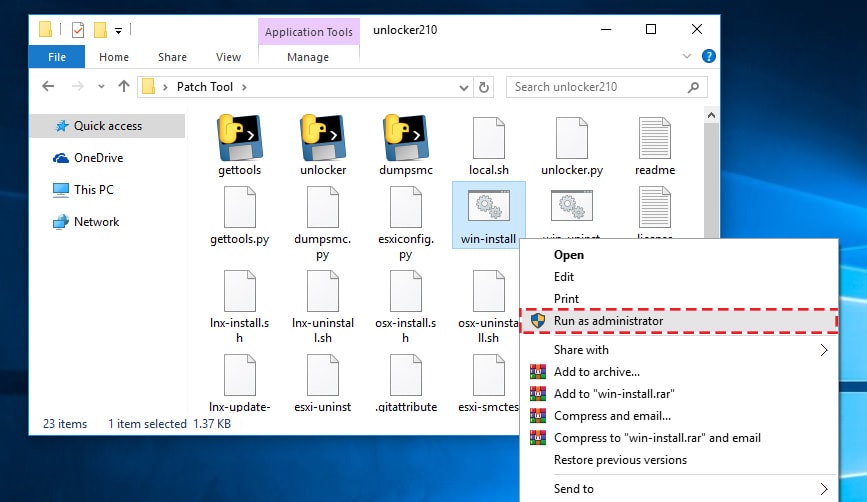
Task: Select the local.sh file icon
Action: [489, 138]
